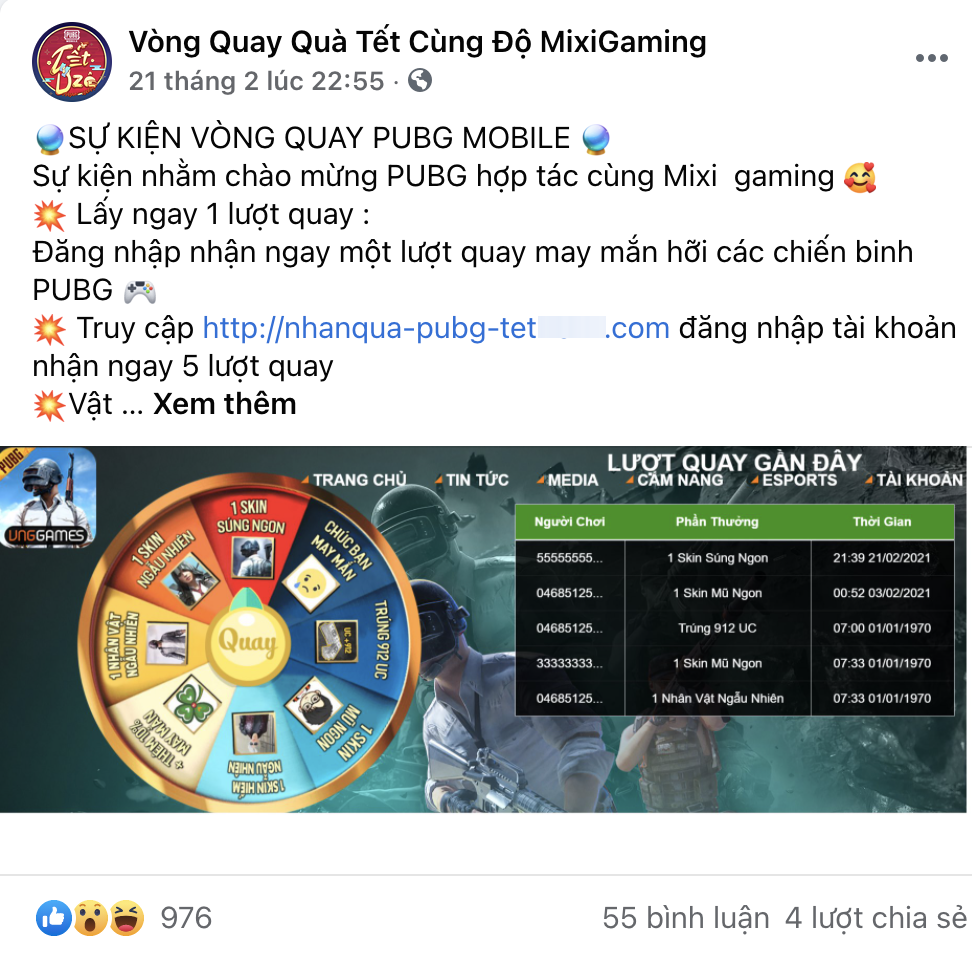
Task: Click the Wow reaction emoji icon
Action: tap(91, 918)
